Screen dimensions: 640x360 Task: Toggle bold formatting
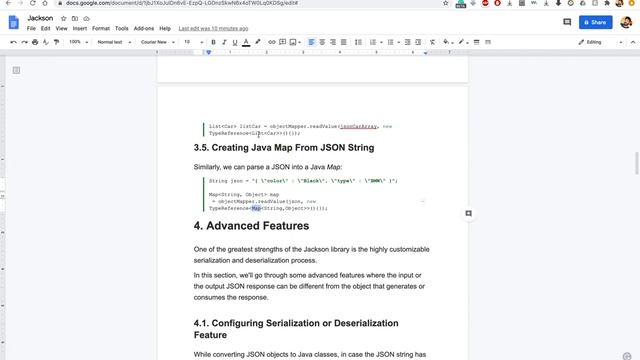click(x=213, y=42)
